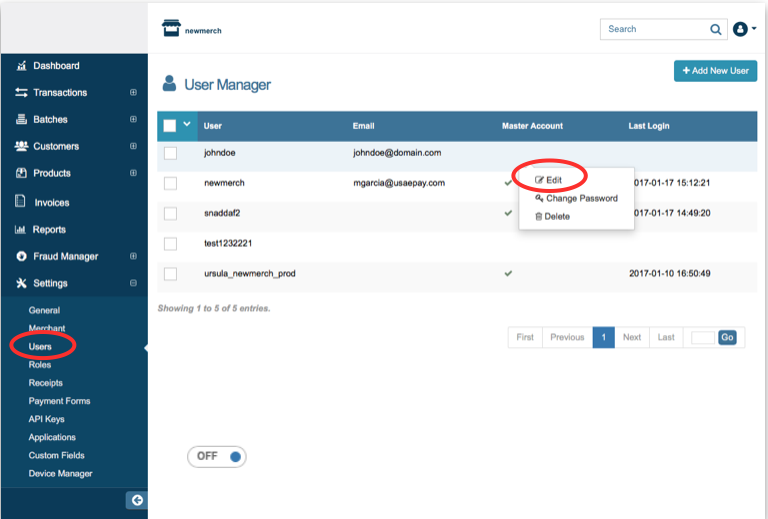Click the Add New User button

coord(715,71)
